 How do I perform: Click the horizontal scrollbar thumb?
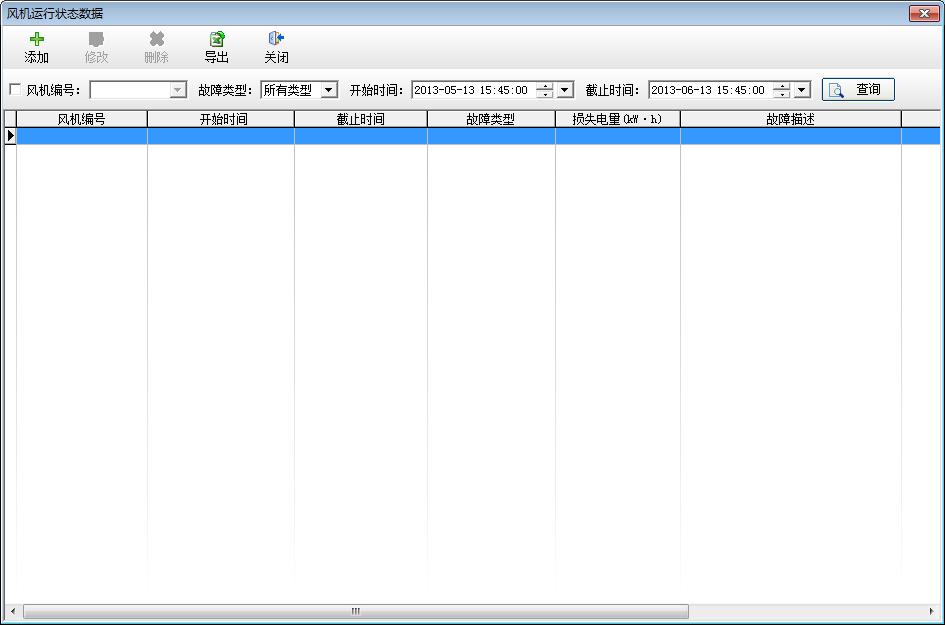pos(356,611)
